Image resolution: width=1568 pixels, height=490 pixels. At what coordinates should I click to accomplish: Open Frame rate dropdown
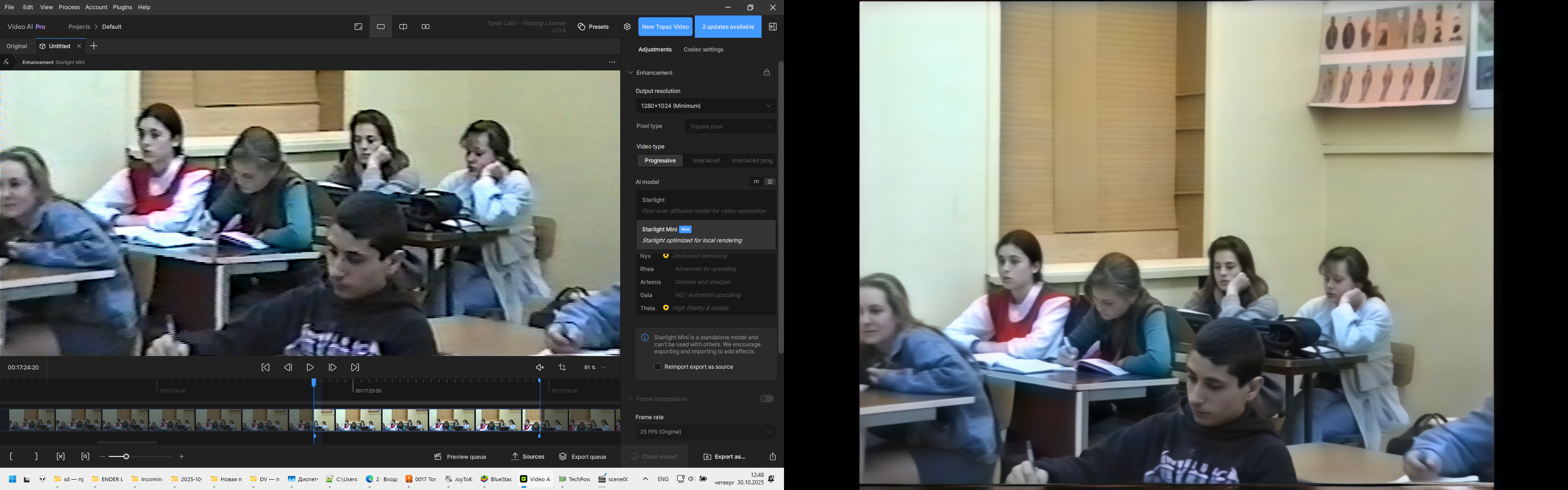(706, 432)
